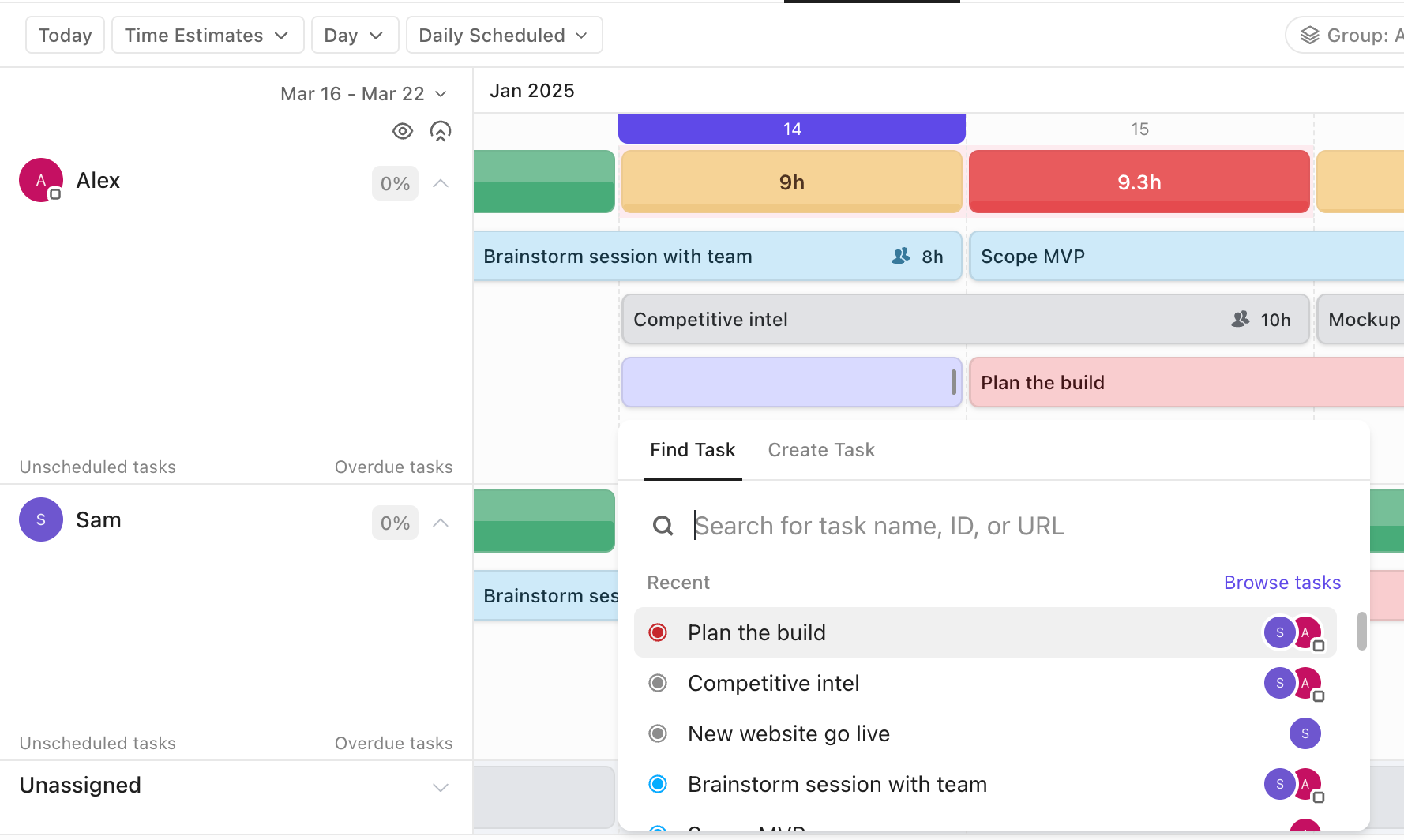Click the search magnifier icon
This screenshot has height=840, width=1404.
point(663,526)
